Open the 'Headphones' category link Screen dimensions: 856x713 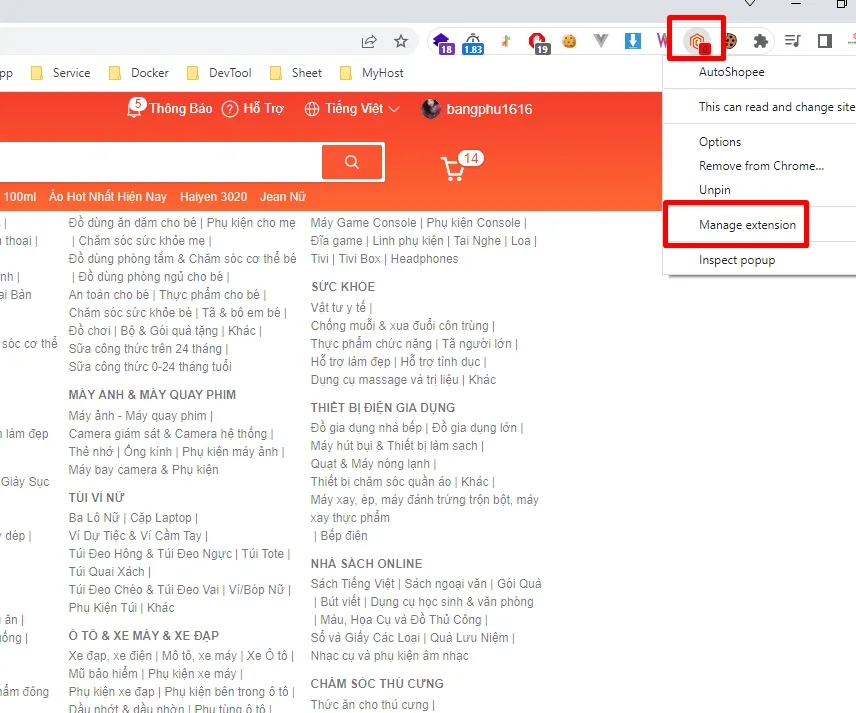click(424, 259)
